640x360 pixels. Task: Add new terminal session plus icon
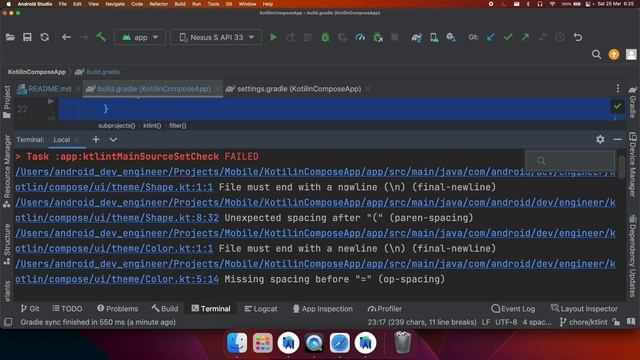pyautogui.click(x=96, y=140)
